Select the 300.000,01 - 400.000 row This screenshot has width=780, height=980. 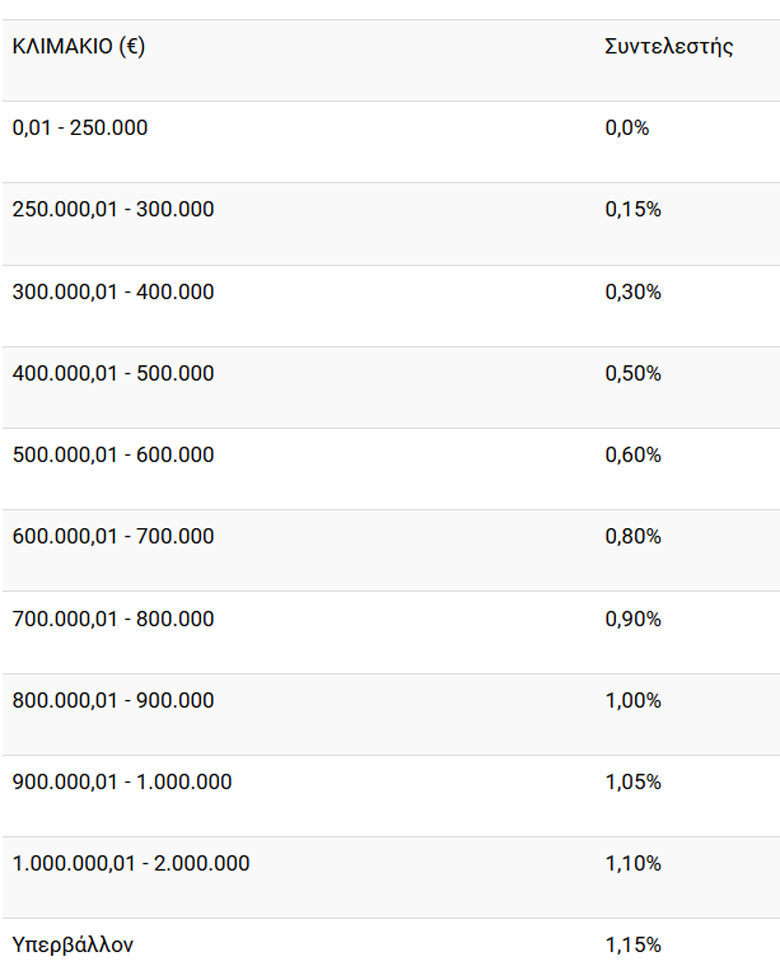(x=391, y=306)
